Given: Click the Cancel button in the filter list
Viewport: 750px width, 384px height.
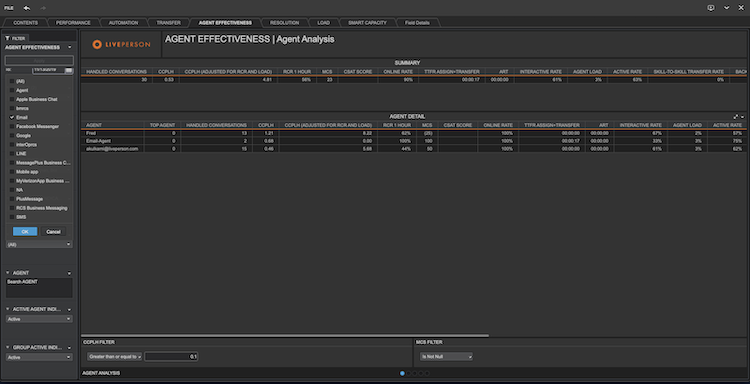Looking at the screenshot, I should pos(54,231).
